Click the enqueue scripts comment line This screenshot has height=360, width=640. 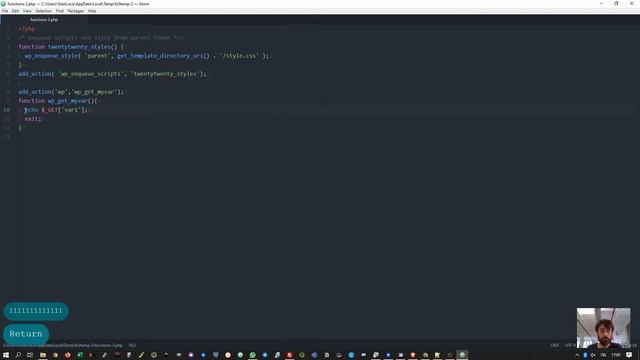click(x=100, y=38)
